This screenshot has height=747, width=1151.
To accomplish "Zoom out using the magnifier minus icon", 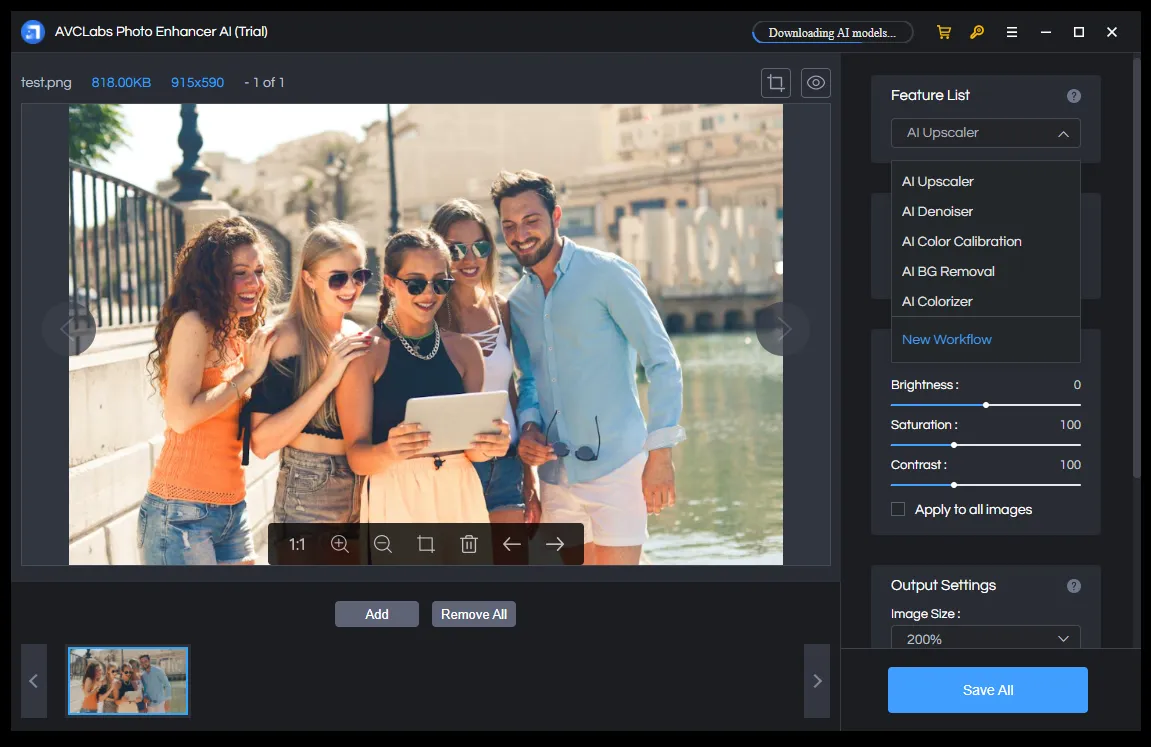I will pyautogui.click(x=383, y=544).
